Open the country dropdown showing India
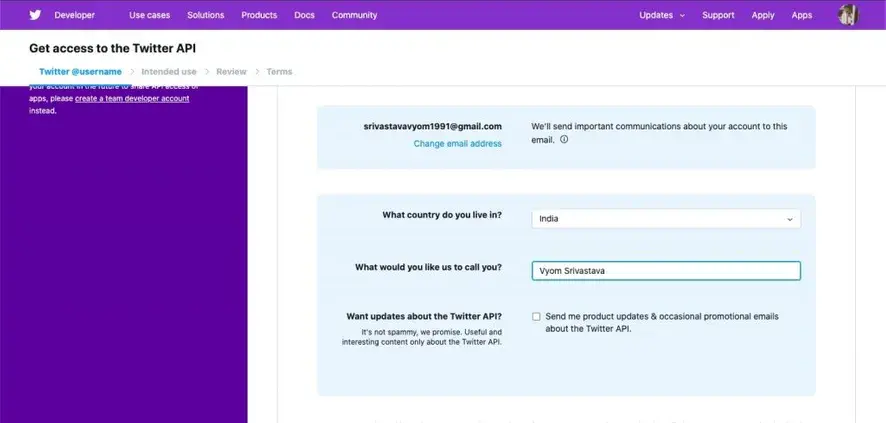Screen dimensions: 886x423 666,219
